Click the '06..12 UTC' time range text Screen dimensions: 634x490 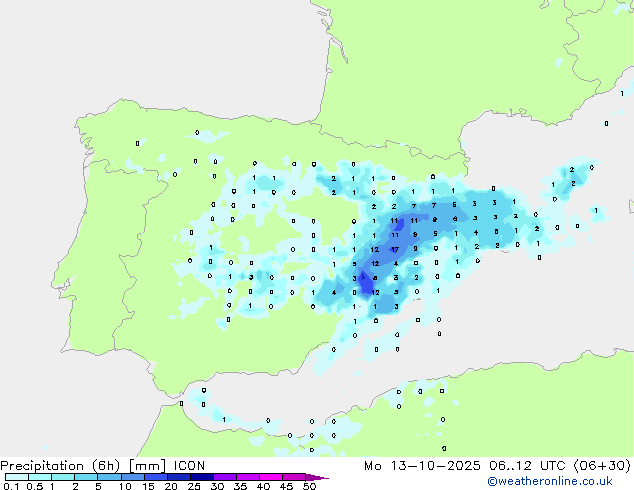[x=527, y=466]
